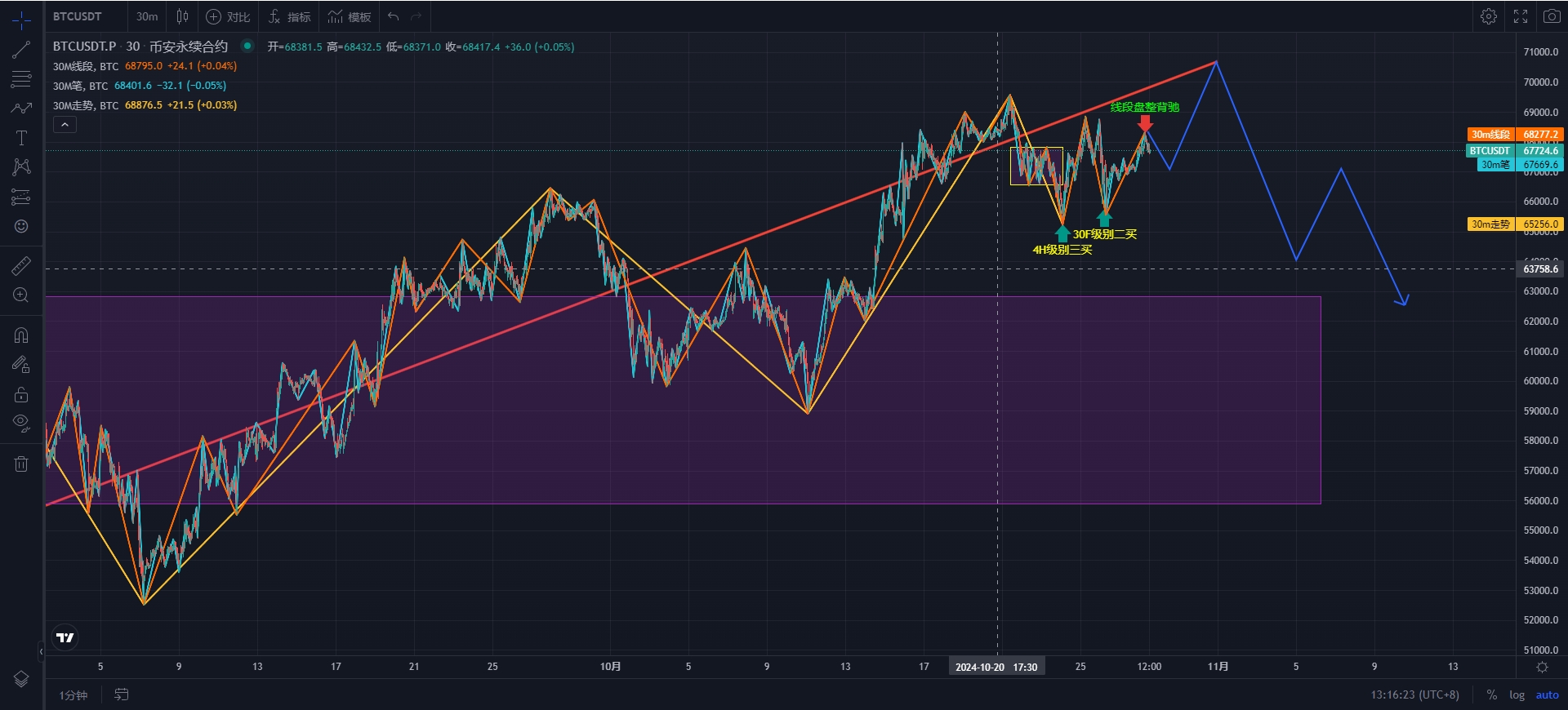Open the candlestick chart type menu
Viewport: 1568px width, 710px height.
[x=183, y=16]
